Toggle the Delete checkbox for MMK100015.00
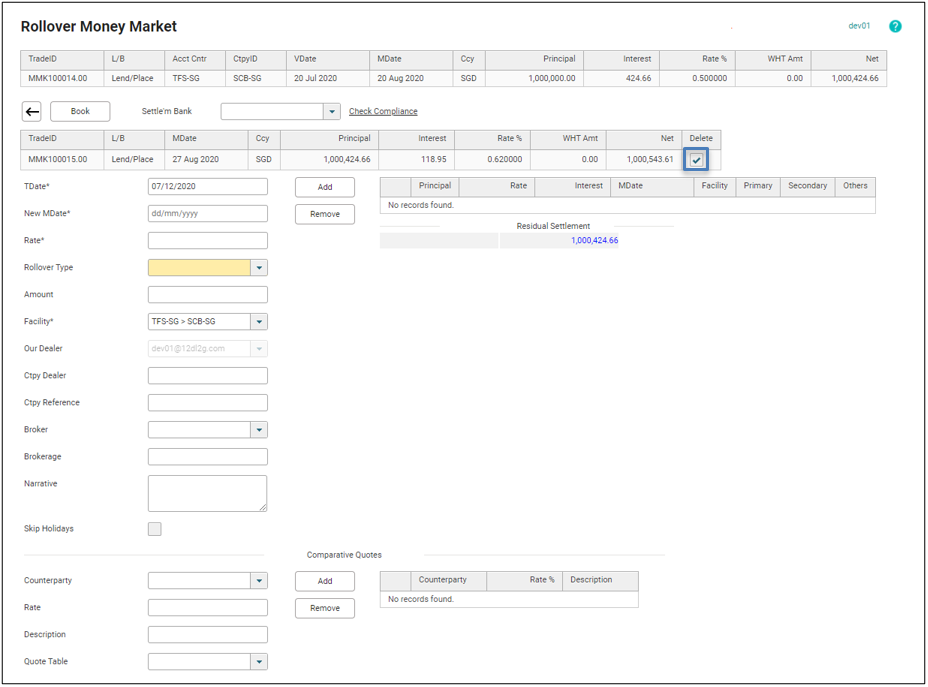 pos(697,160)
